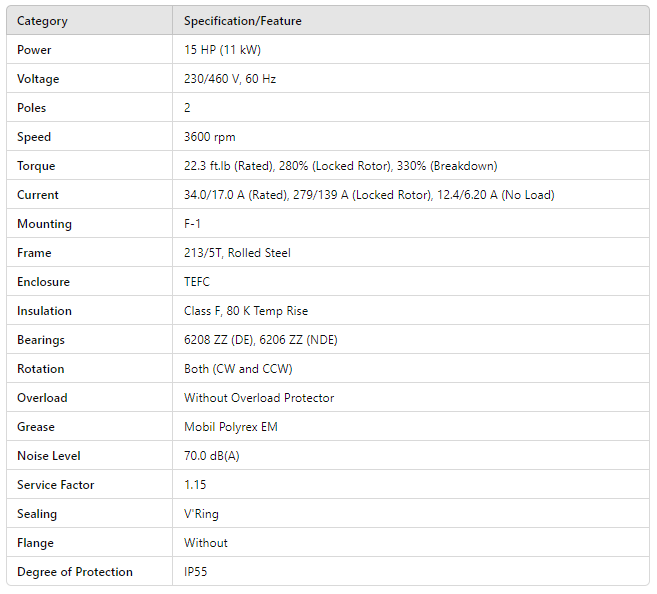The height and width of the screenshot is (594, 657).
Task: Select the Power row label
Action: pos(34,50)
